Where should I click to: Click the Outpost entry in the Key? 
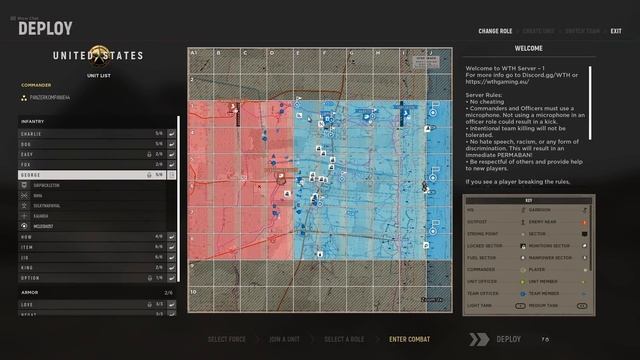click(477, 222)
